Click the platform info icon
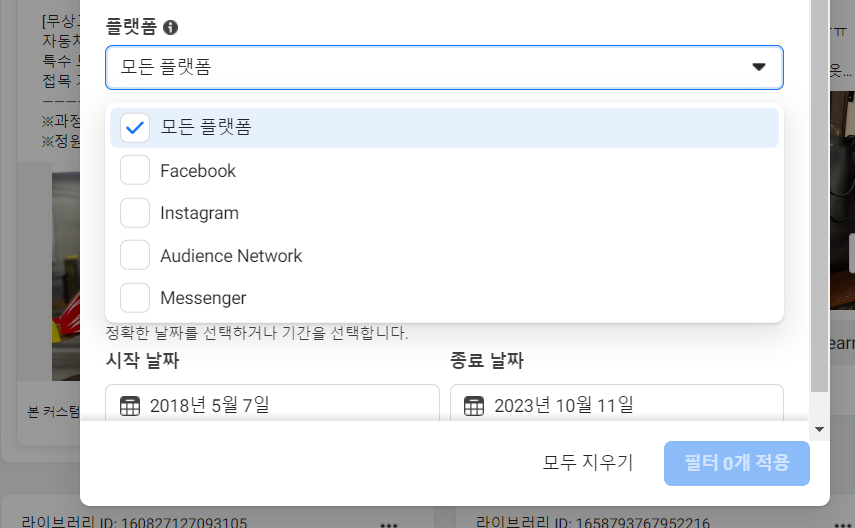This screenshot has height=528, width=855. pos(170,27)
